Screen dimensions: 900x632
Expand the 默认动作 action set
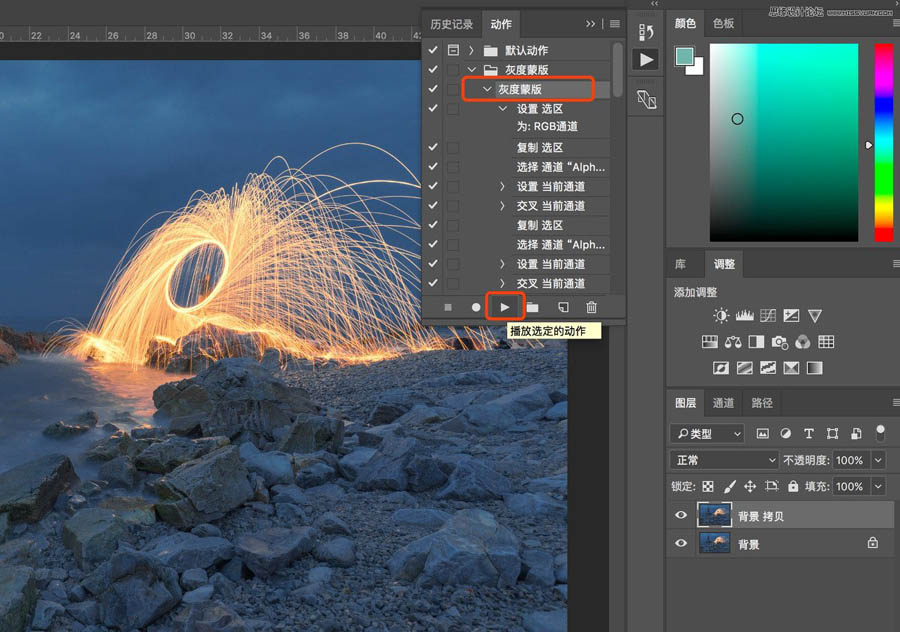[471, 50]
